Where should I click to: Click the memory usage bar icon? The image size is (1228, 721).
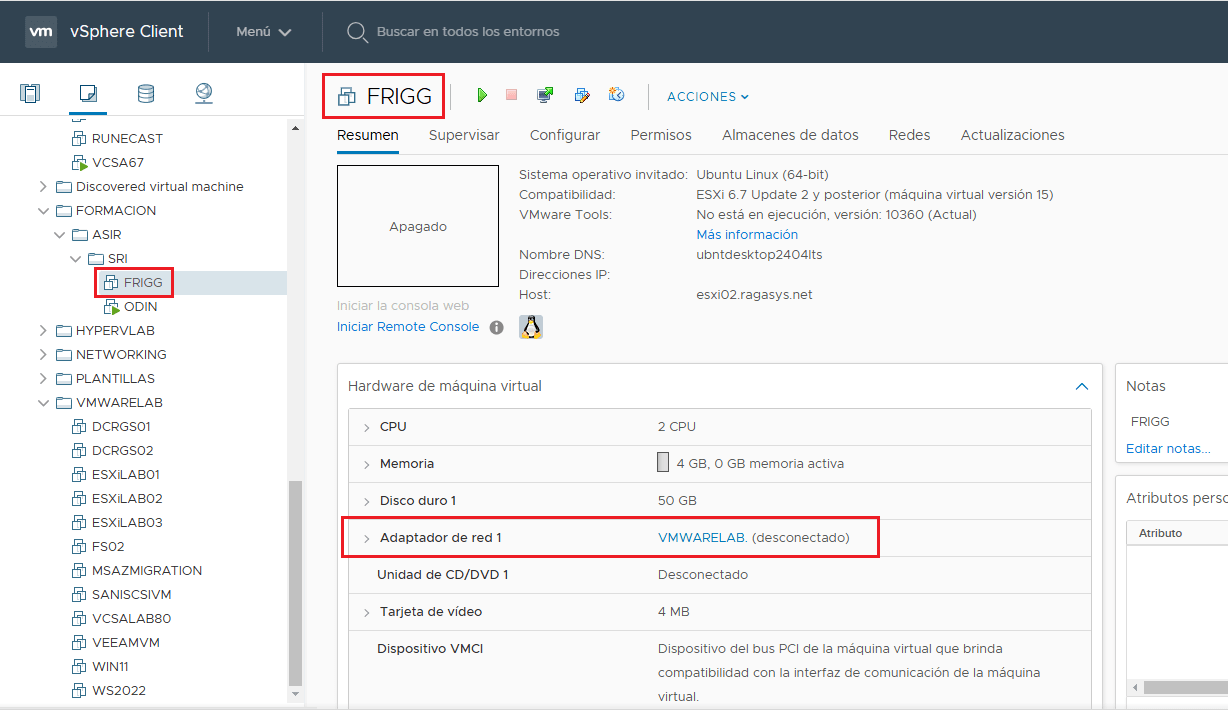pyautogui.click(x=663, y=463)
